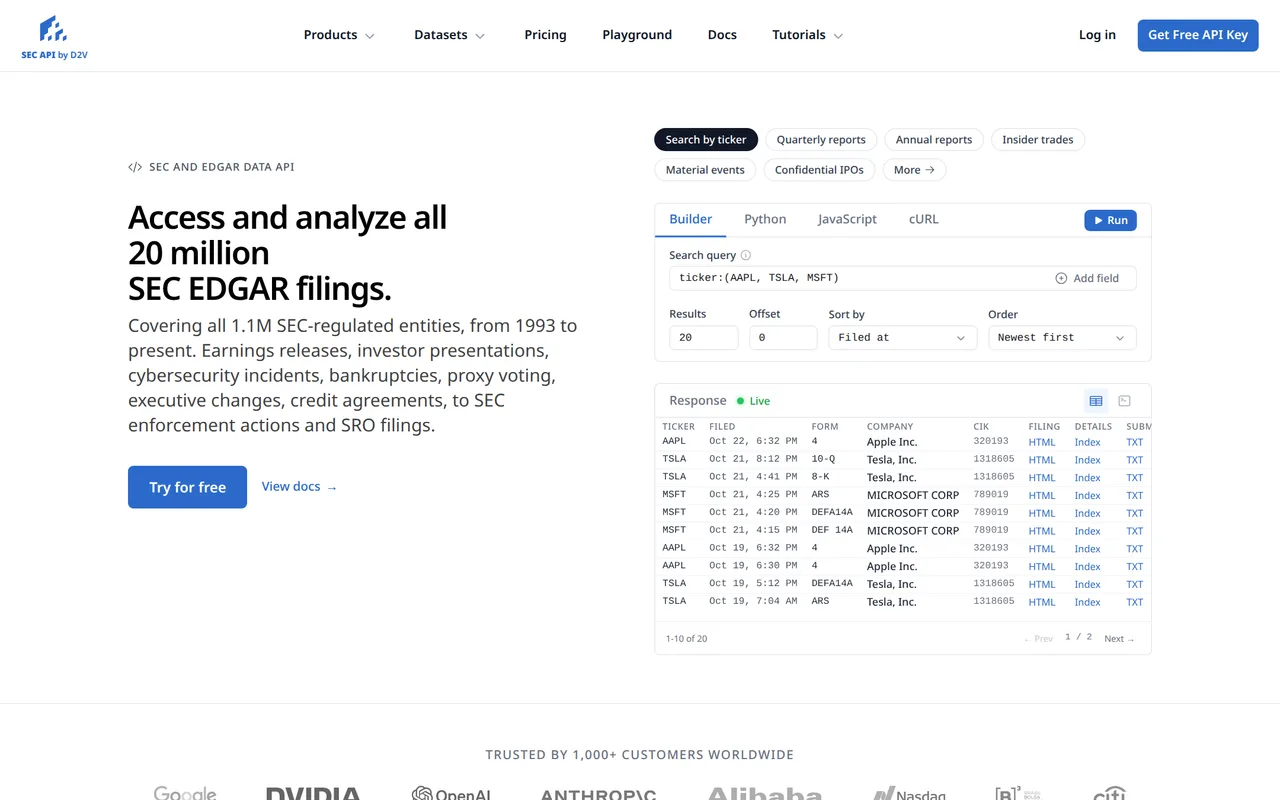The height and width of the screenshot is (800, 1280).
Task: Click the SEC API by D2V logo
Action: click(54, 38)
